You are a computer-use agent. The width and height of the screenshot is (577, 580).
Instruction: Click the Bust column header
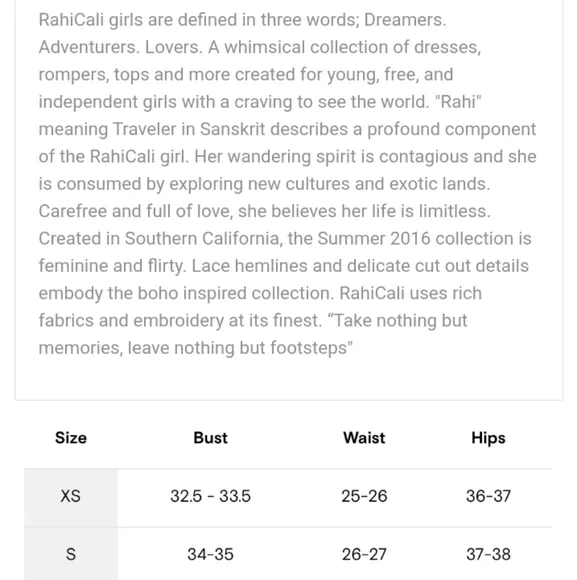click(210, 438)
